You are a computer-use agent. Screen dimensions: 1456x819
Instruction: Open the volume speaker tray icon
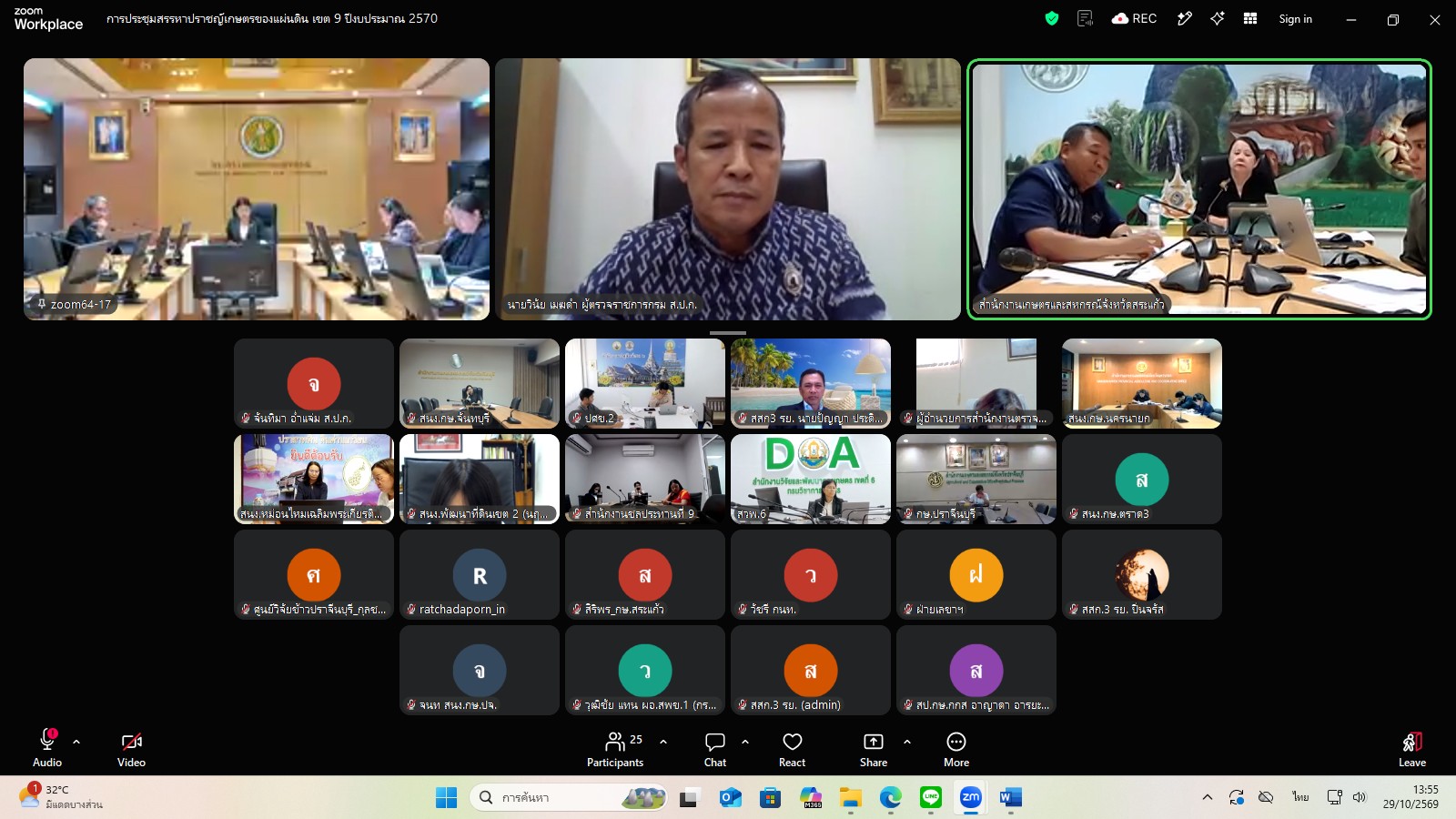[1360, 797]
